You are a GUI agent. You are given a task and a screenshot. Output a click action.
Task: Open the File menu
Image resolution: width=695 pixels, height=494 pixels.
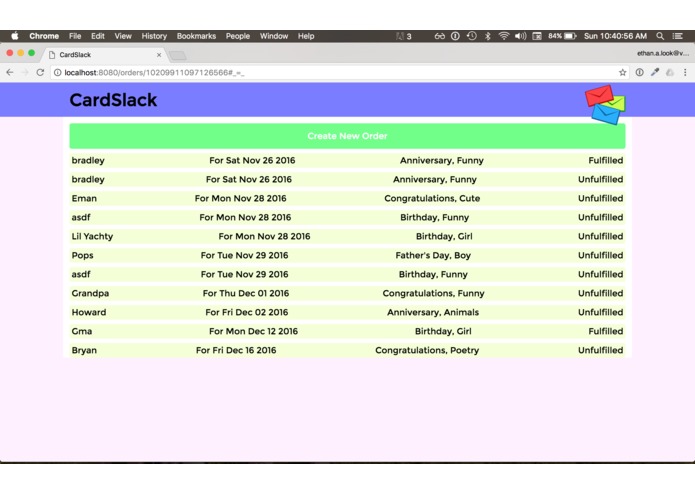tap(75, 36)
